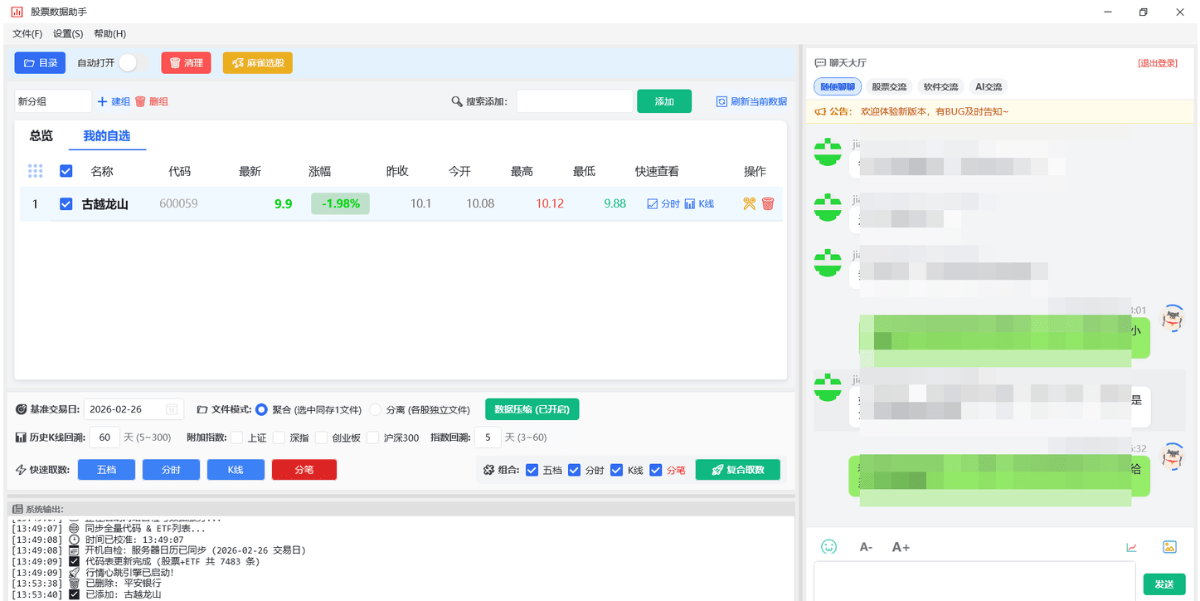Screen dimensions: 1200x601
Task: Click 退出登录 link in chat header
Action: (x=1157, y=63)
